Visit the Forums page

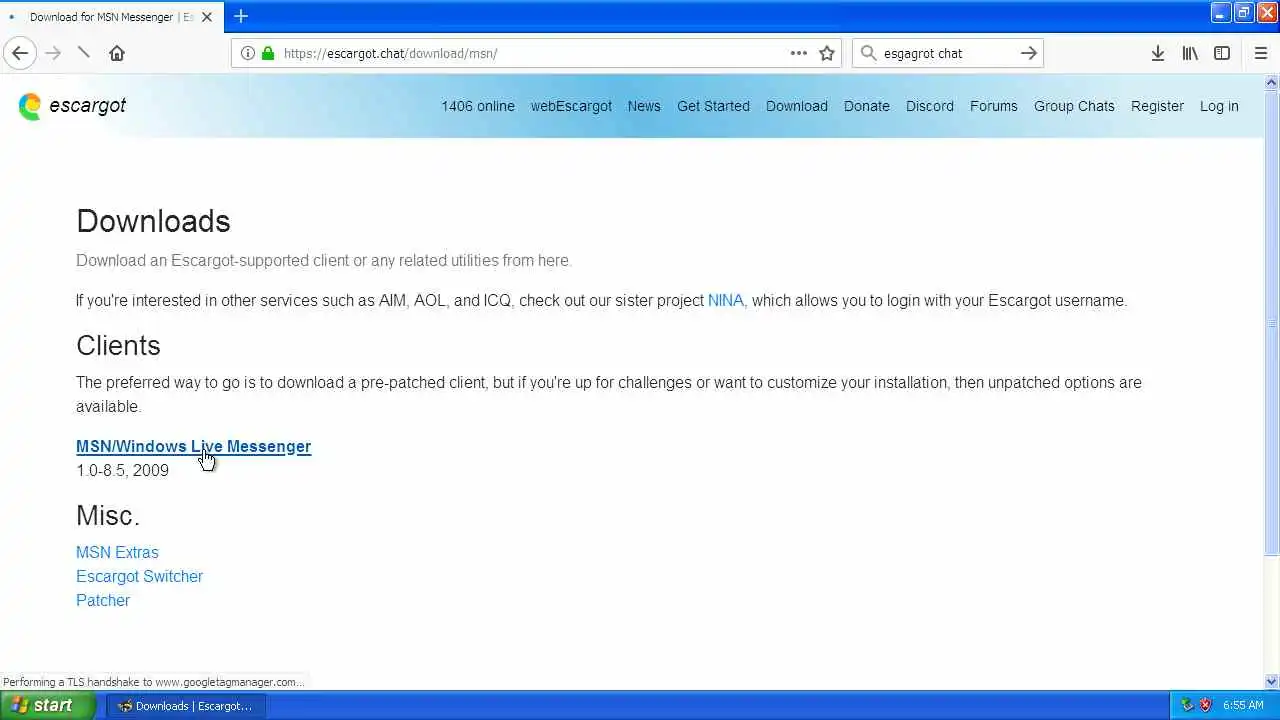(994, 106)
